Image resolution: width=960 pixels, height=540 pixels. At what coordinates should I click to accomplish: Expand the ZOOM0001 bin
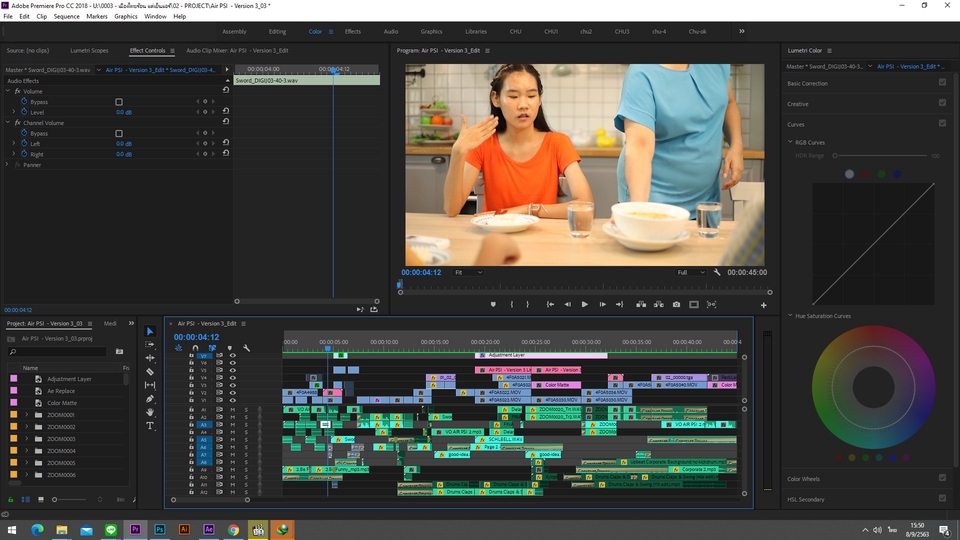27,414
